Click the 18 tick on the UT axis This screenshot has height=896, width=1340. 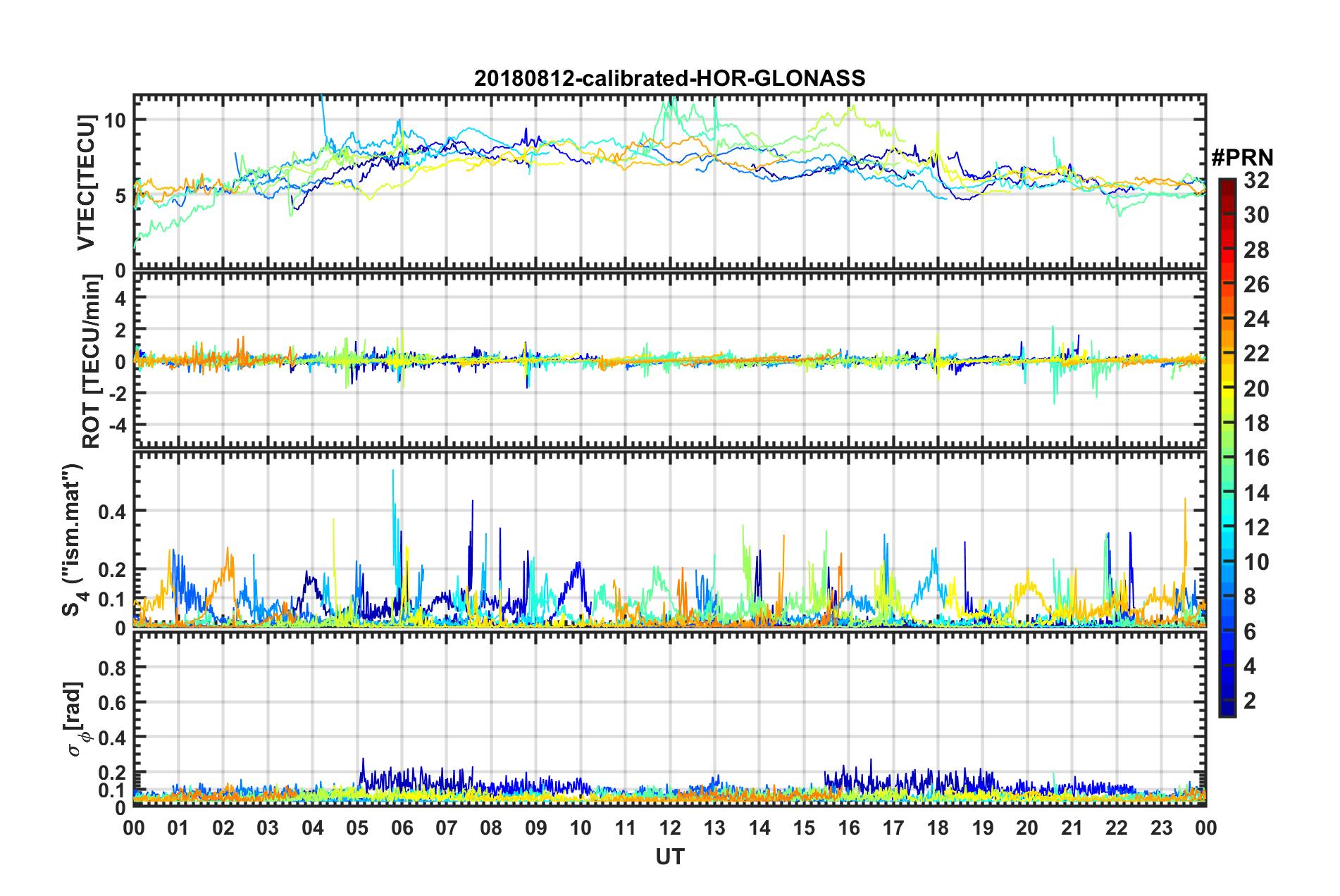pos(938,828)
